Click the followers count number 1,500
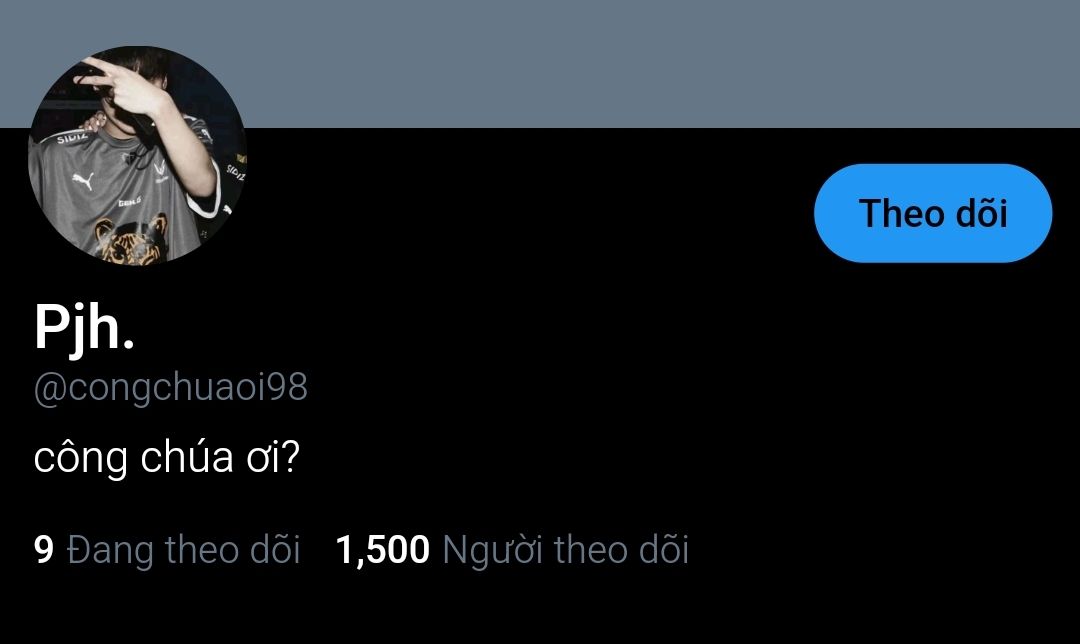The width and height of the screenshot is (1080, 644). (x=382, y=550)
